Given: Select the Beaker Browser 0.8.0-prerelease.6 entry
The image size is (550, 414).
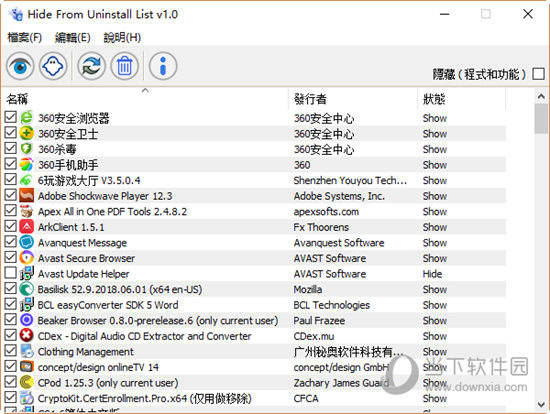Looking at the screenshot, I should click(x=157, y=320).
